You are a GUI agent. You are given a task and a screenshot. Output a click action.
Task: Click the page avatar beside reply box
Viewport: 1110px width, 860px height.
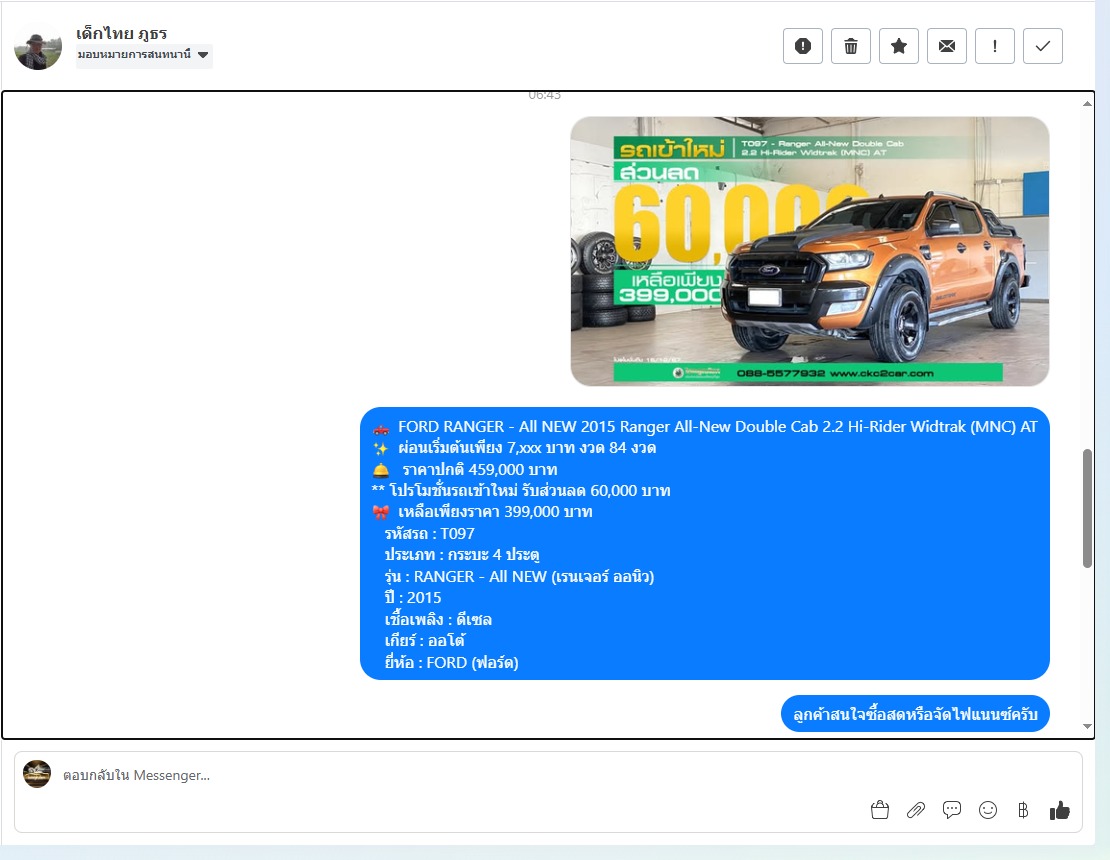(x=37, y=774)
